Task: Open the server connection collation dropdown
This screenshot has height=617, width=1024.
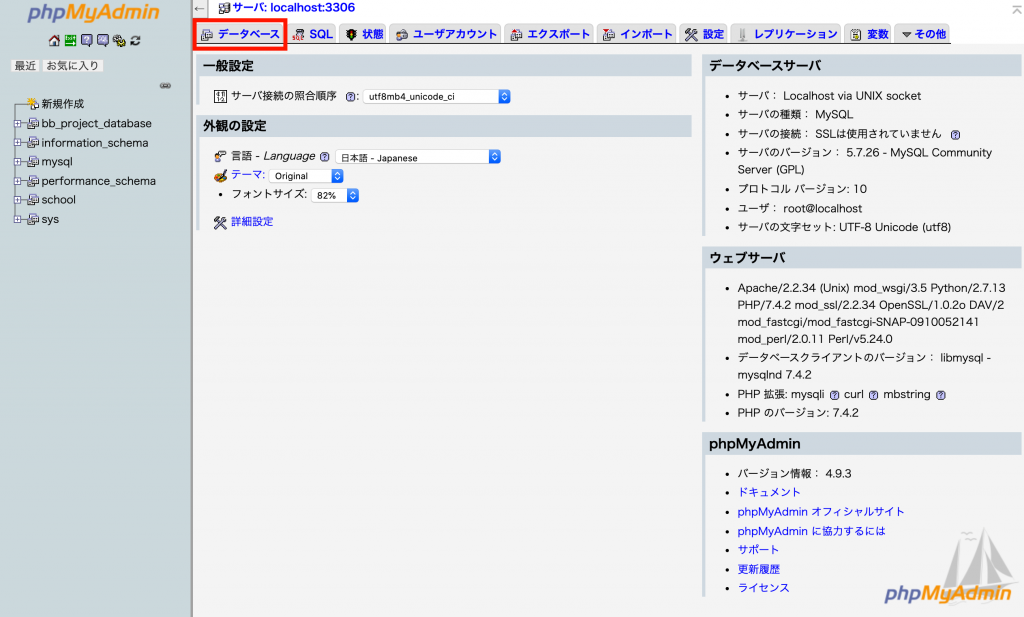Action: point(436,97)
